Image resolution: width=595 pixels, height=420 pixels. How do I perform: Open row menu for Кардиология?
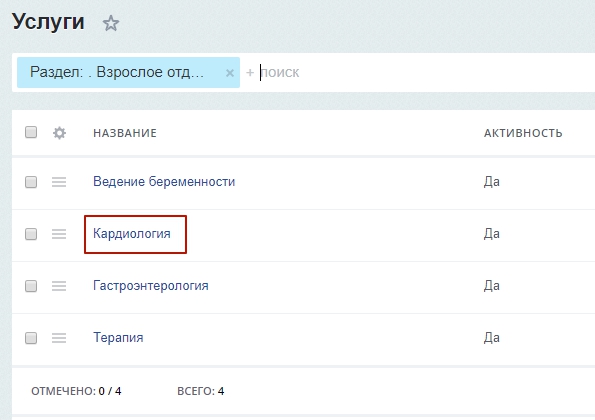click(59, 234)
